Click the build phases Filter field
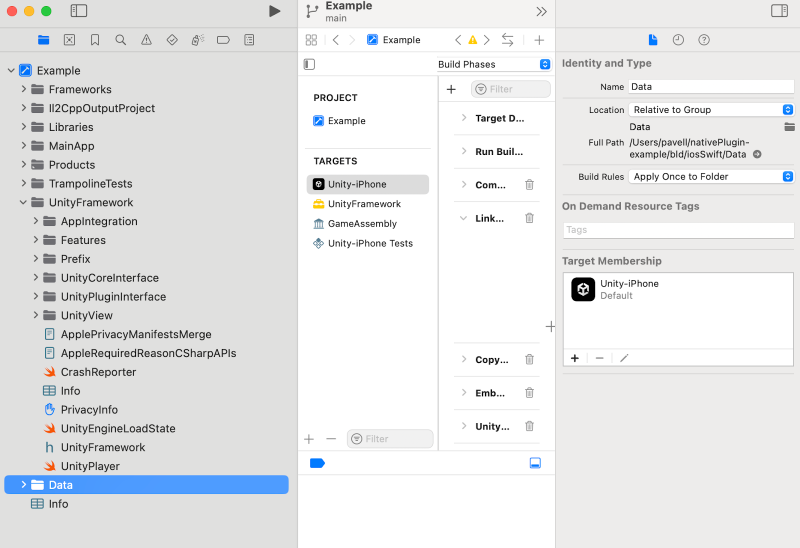This screenshot has height=548, width=800. tap(511, 89)
